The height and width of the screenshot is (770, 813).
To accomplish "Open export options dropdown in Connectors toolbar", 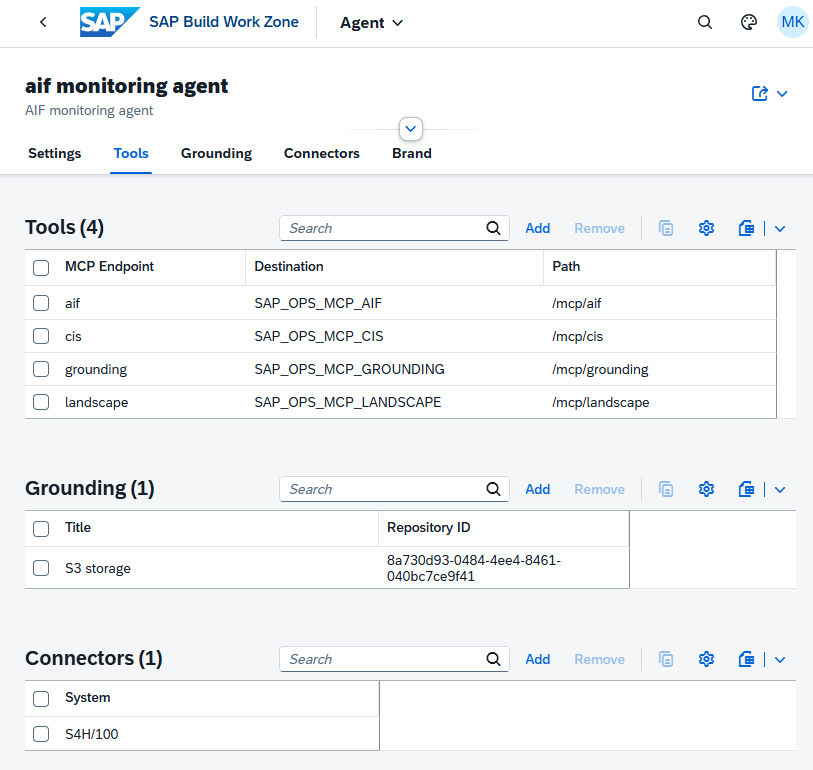I will (780, 659).
